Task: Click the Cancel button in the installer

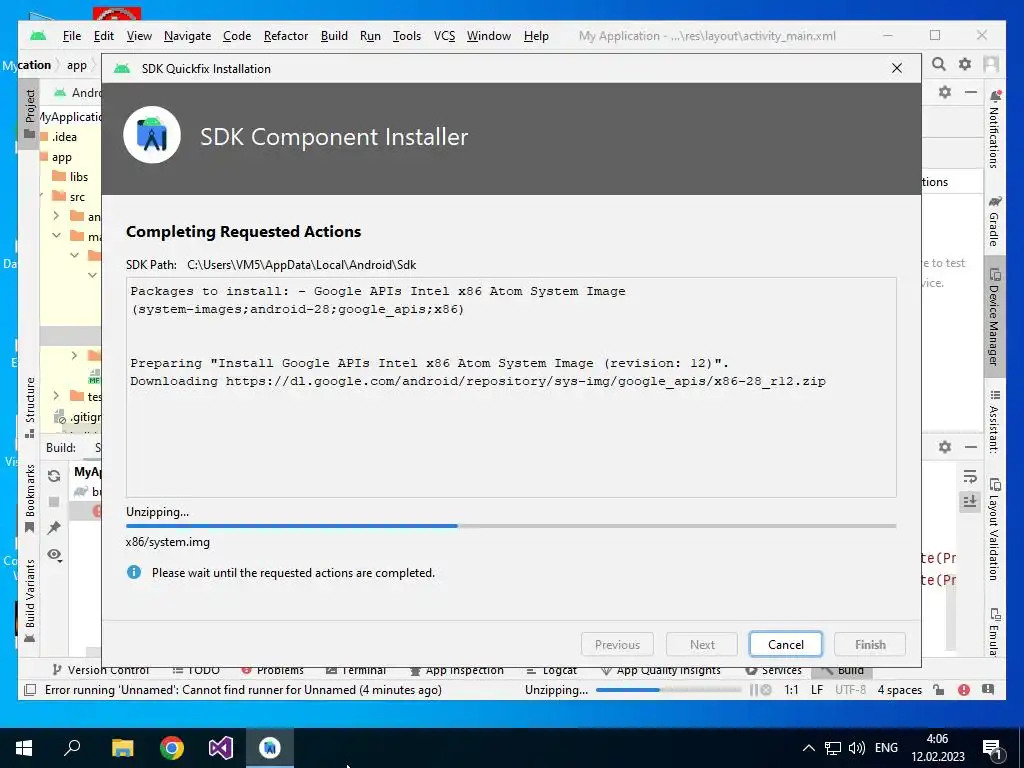Action: [785, 645]
